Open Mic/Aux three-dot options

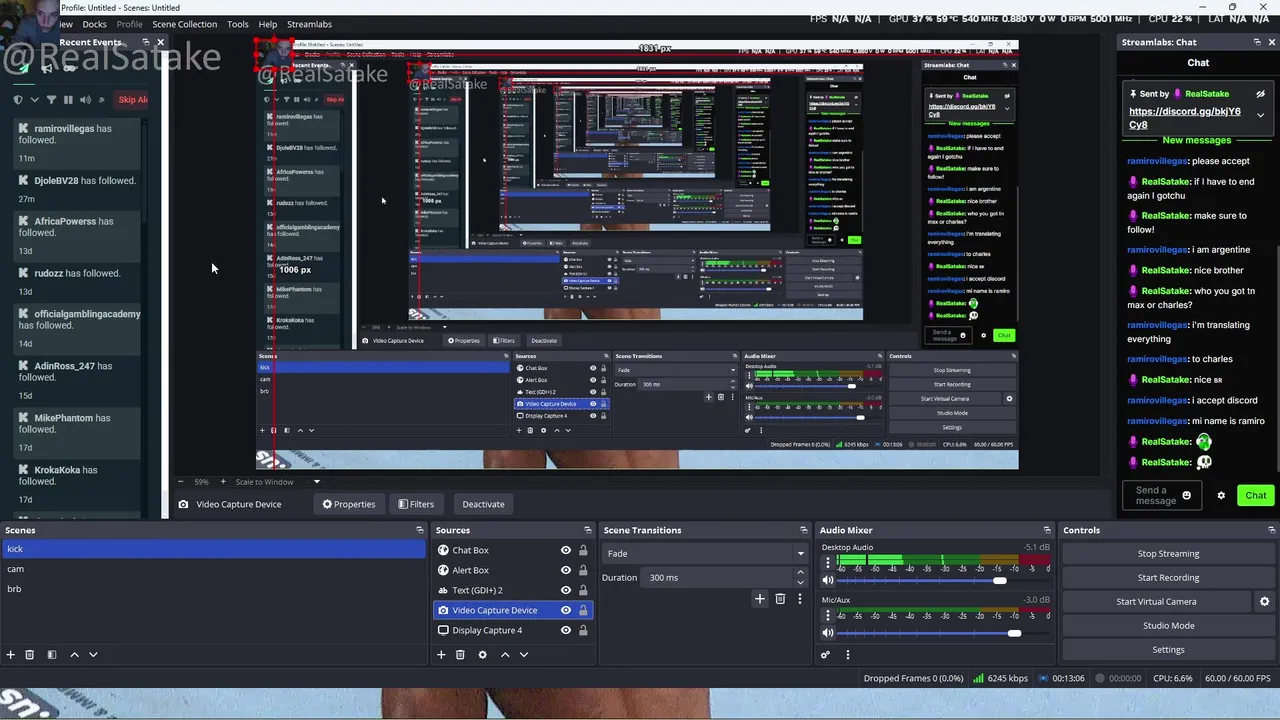click(x=828, y=615)
